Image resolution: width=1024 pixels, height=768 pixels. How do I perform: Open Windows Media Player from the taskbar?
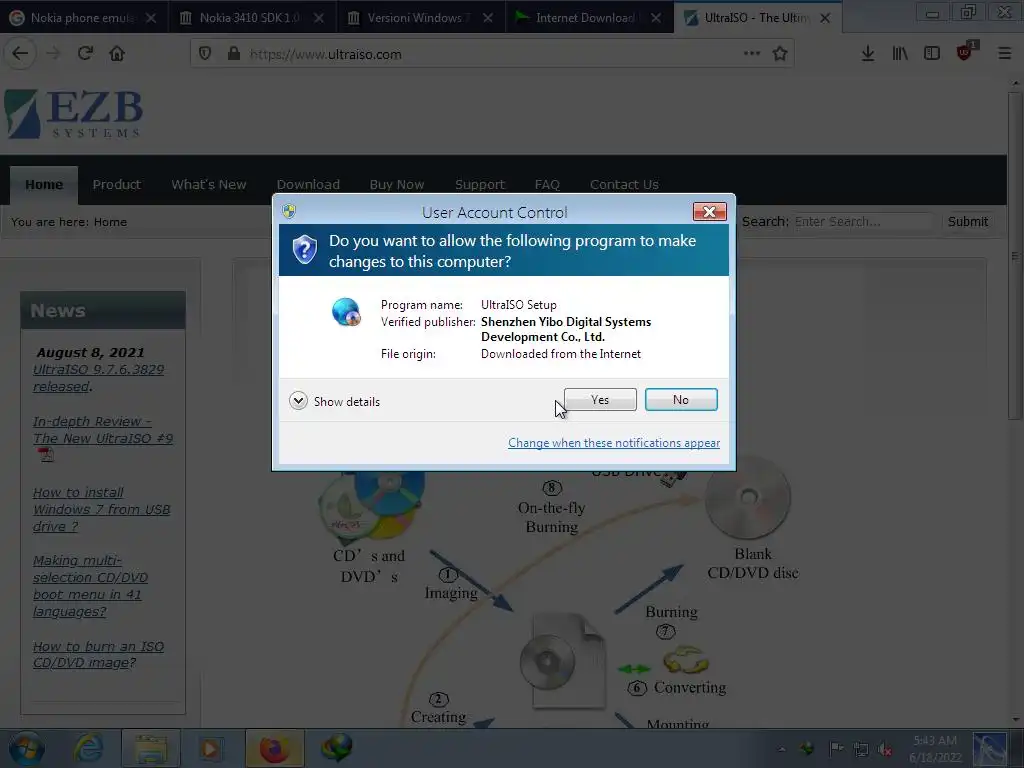coord(211,748)
